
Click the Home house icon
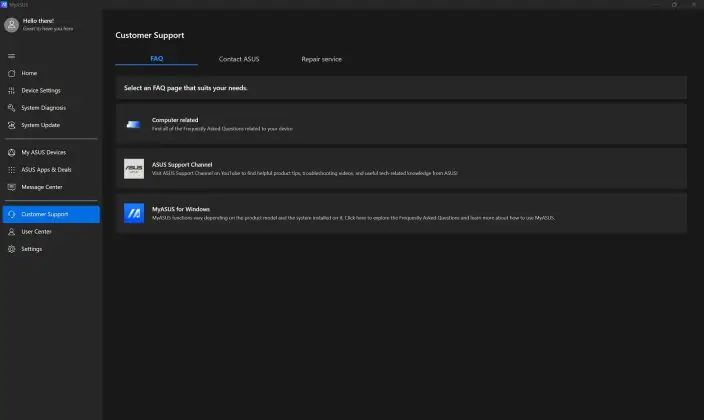12,73
